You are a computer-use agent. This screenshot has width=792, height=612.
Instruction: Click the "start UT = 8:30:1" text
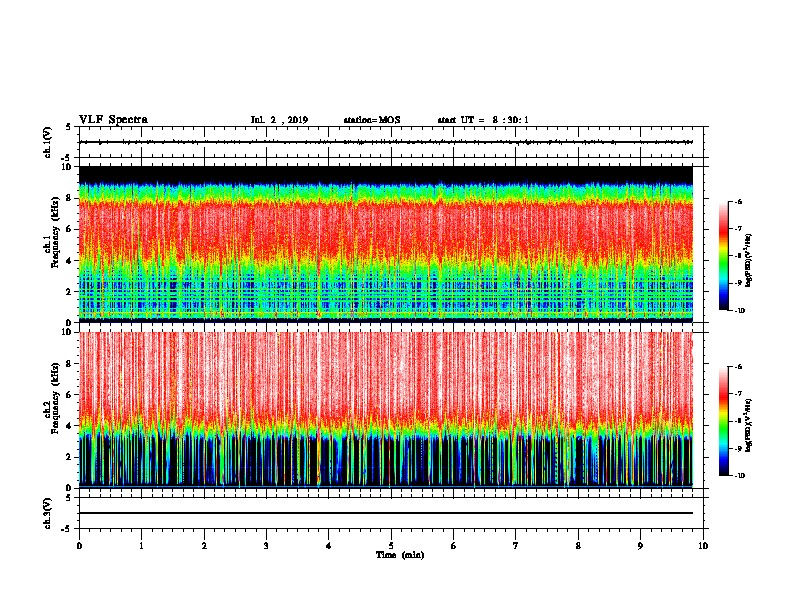coord(483,120)
